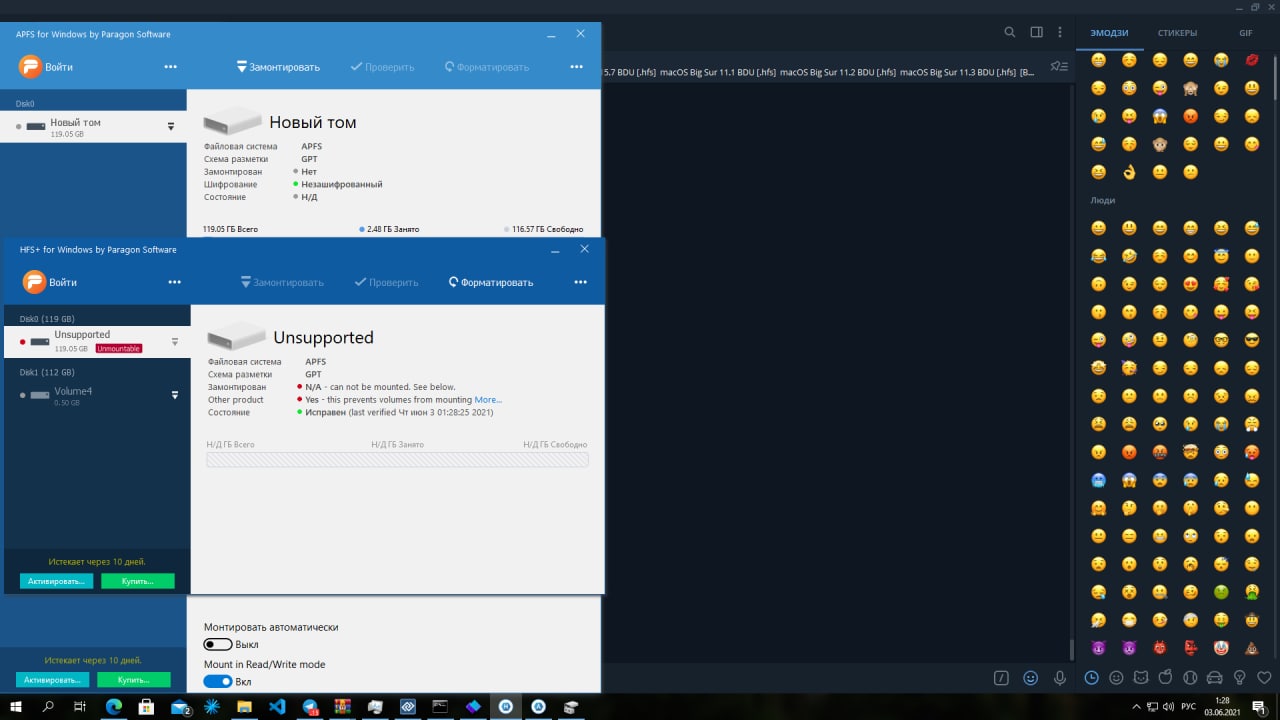Viewport: 1280px width, 720px height.
Task: Toggle the Mount in Read/Write mode switch
Action: pyautogui.click(x=218, y=681)
